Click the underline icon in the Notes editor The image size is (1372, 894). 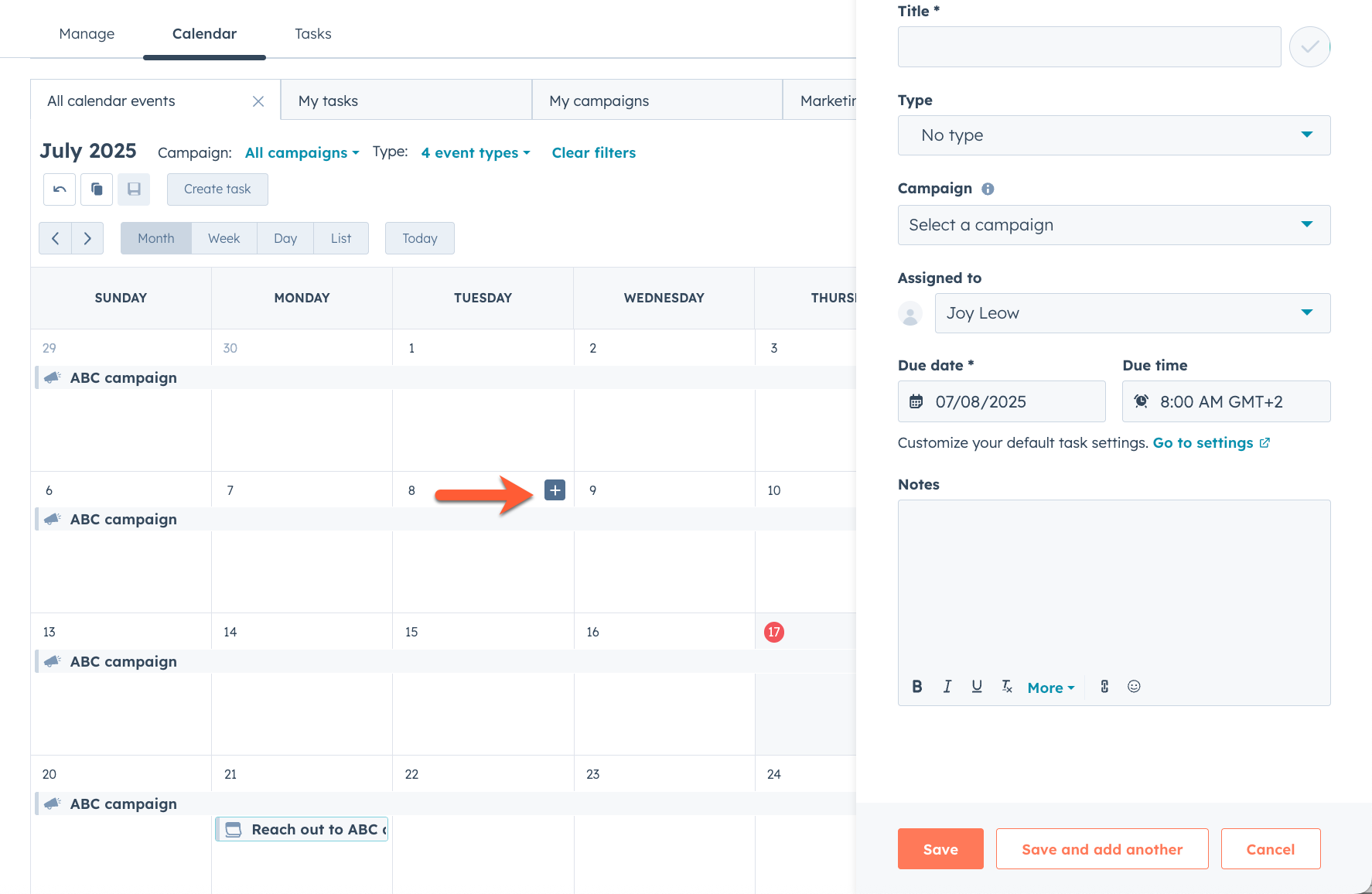(x=977, y=686)
